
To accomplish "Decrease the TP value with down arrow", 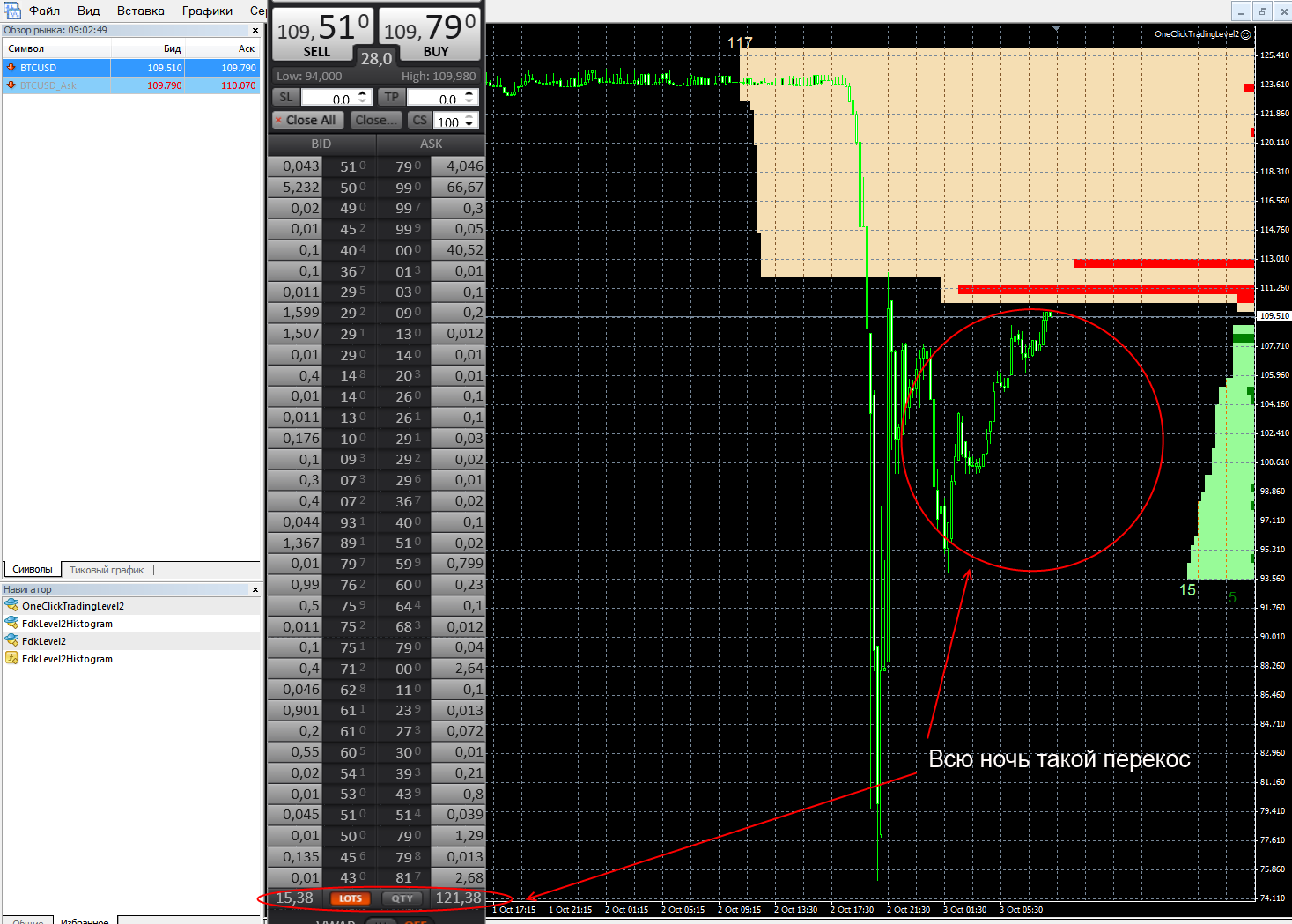I will [469, 101].
